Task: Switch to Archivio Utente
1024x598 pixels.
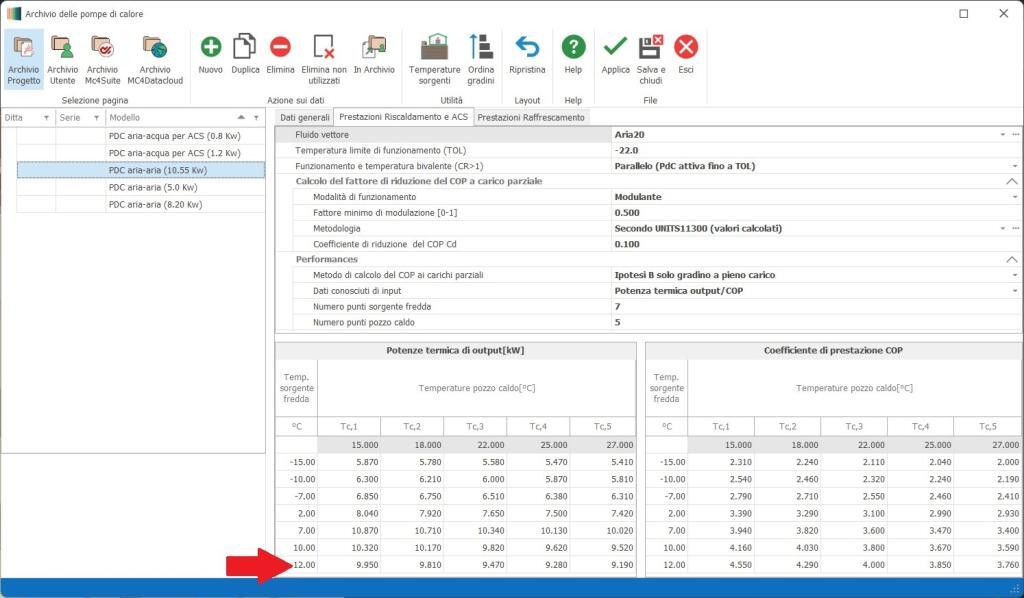Action: 63,60
